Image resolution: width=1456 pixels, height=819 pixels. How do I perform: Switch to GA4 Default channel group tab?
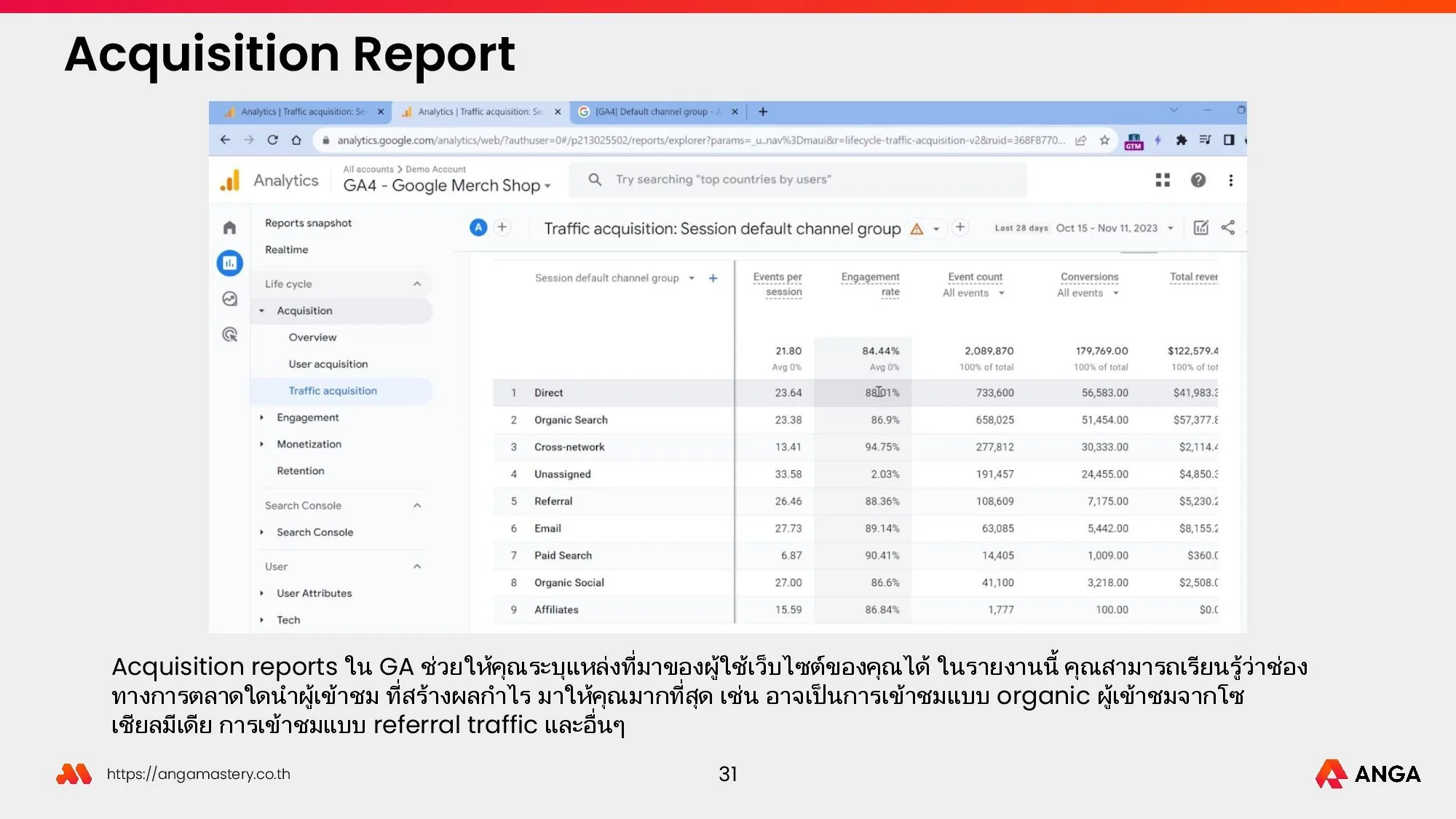[657, 111]
